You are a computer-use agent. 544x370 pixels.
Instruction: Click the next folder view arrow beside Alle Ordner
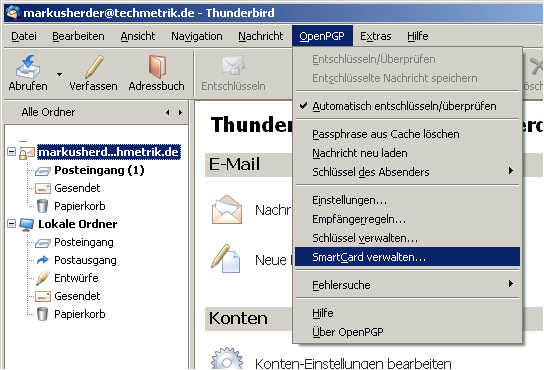[180, 112]
